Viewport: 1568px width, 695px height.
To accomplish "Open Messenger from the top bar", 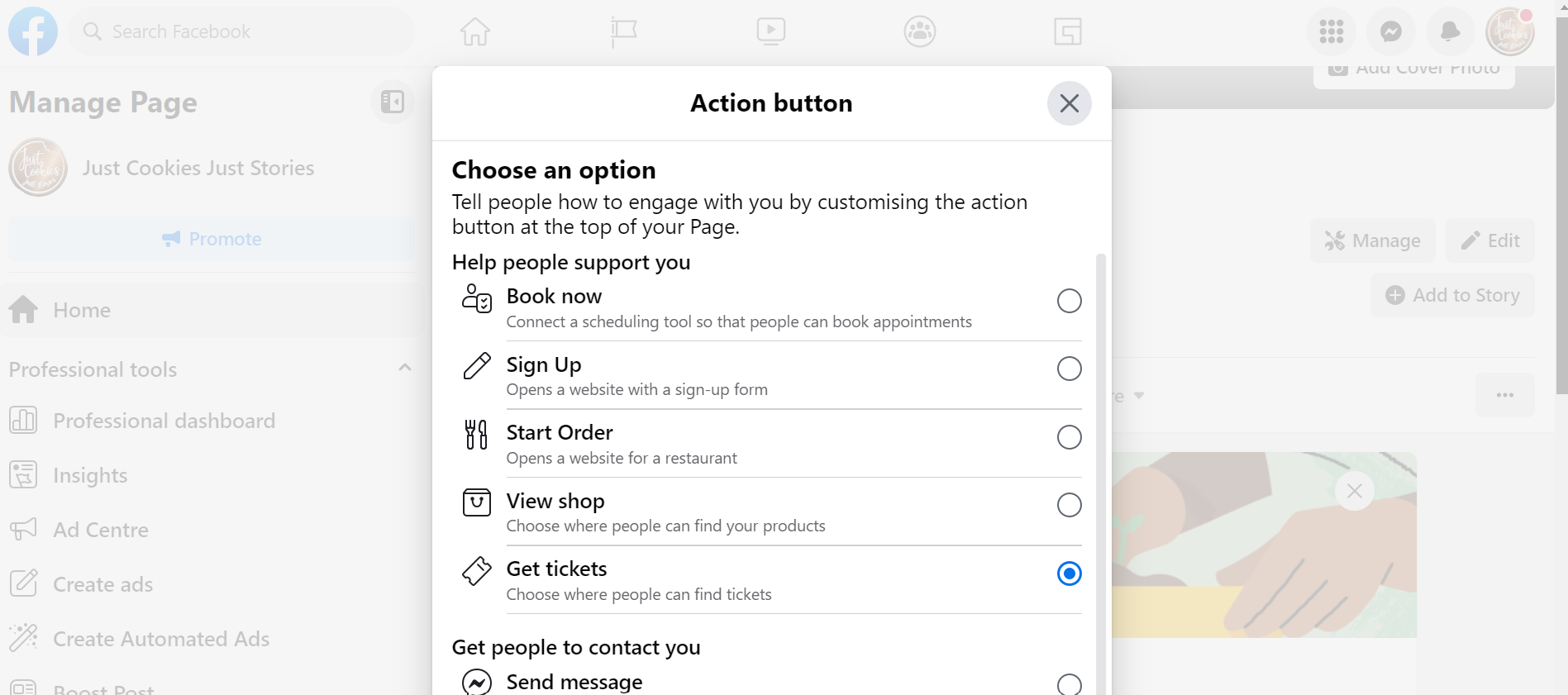I will pyautogui.click(x=1391, y=31).
